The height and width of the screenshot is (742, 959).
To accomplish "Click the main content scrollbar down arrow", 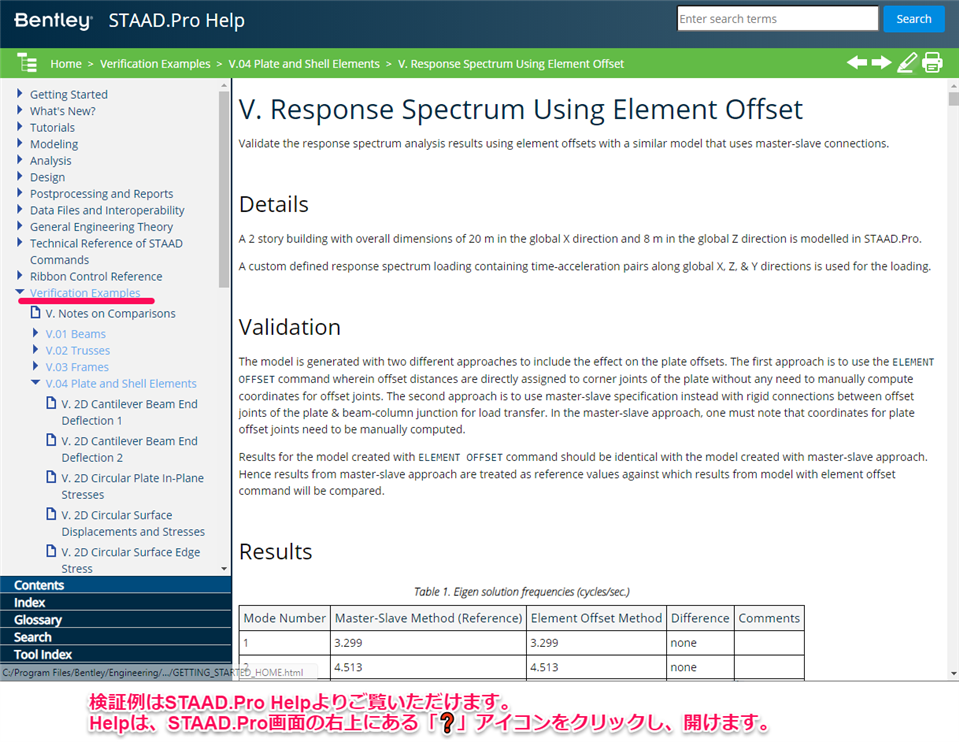I will [x=953, y=673].
